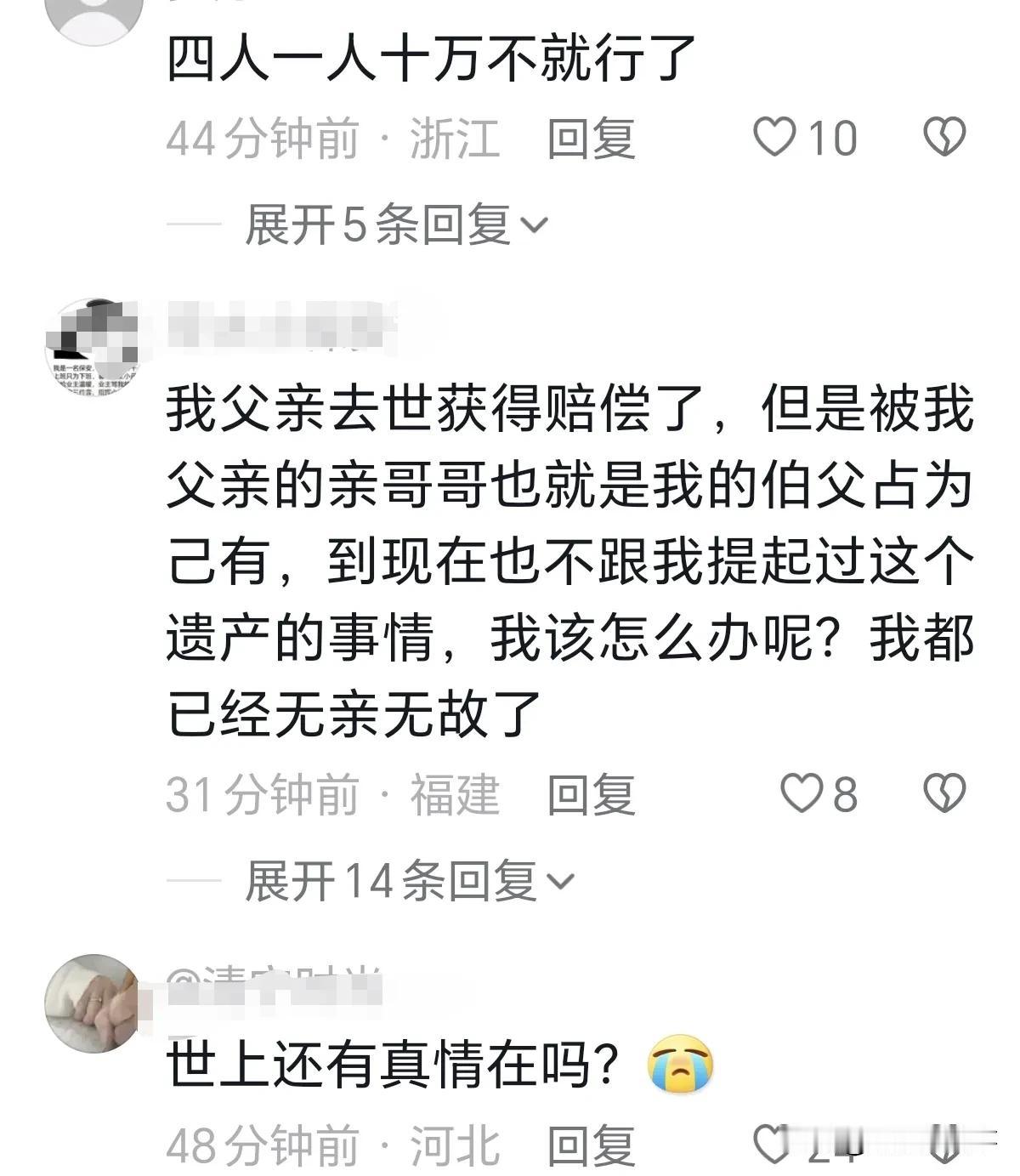Expand 展开5条回复 replies
Screen dimensions: 1020x1176
(x=396, y=225)
